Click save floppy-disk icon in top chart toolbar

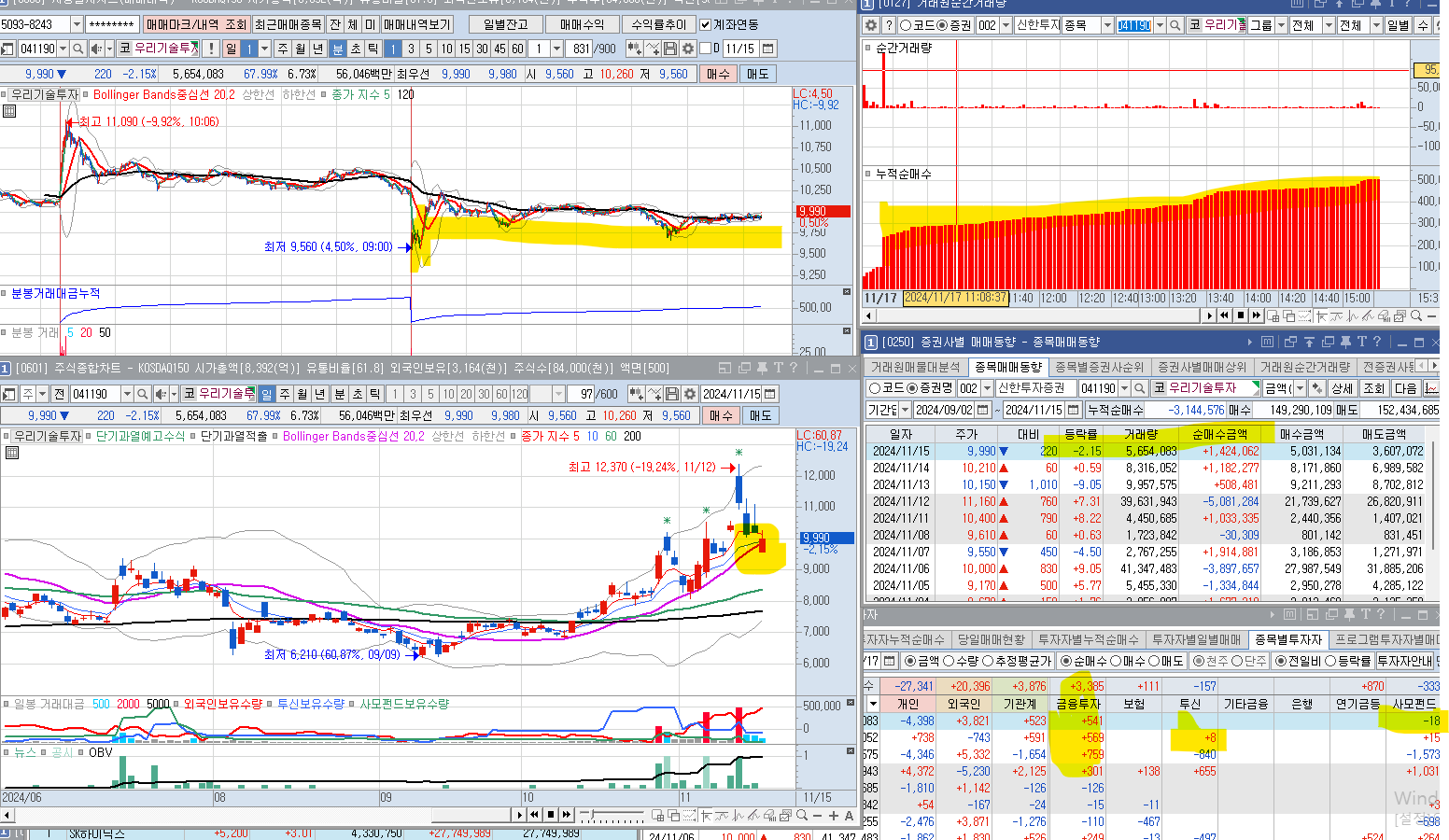click(x=670, y=49)
